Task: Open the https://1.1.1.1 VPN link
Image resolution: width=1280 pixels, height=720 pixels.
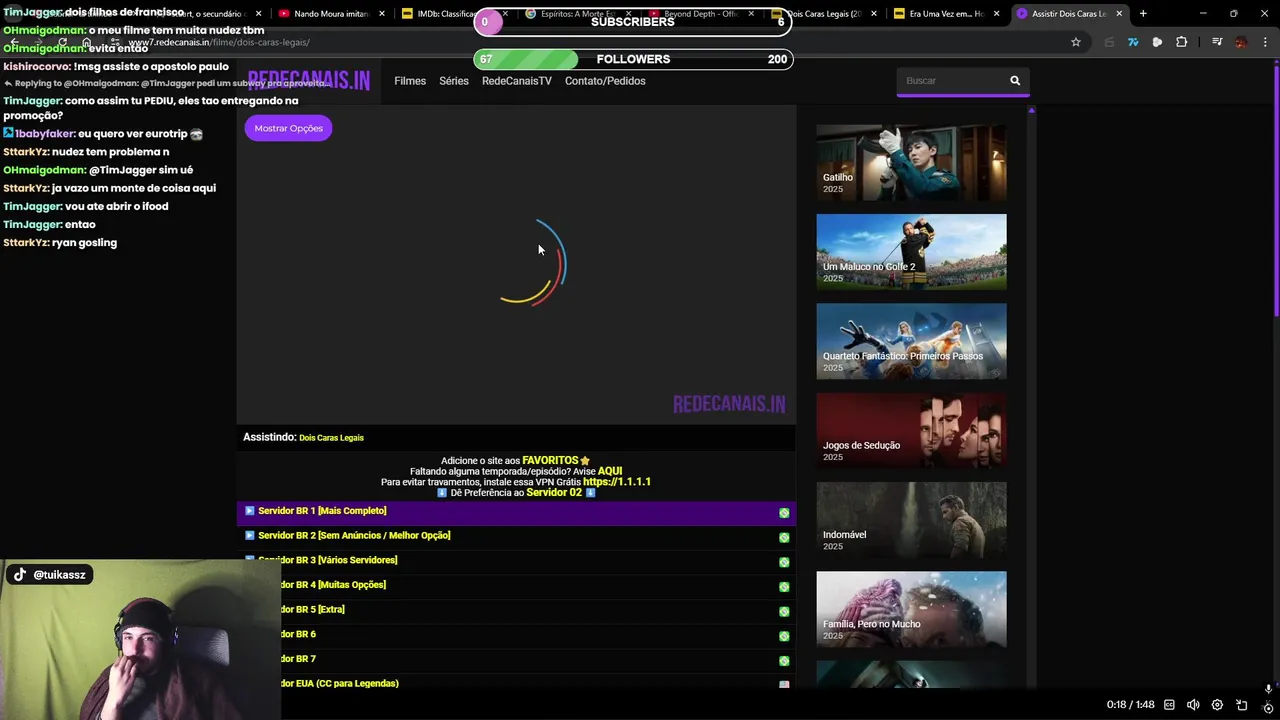Action: pyautogui.click(x=617, y=482)
